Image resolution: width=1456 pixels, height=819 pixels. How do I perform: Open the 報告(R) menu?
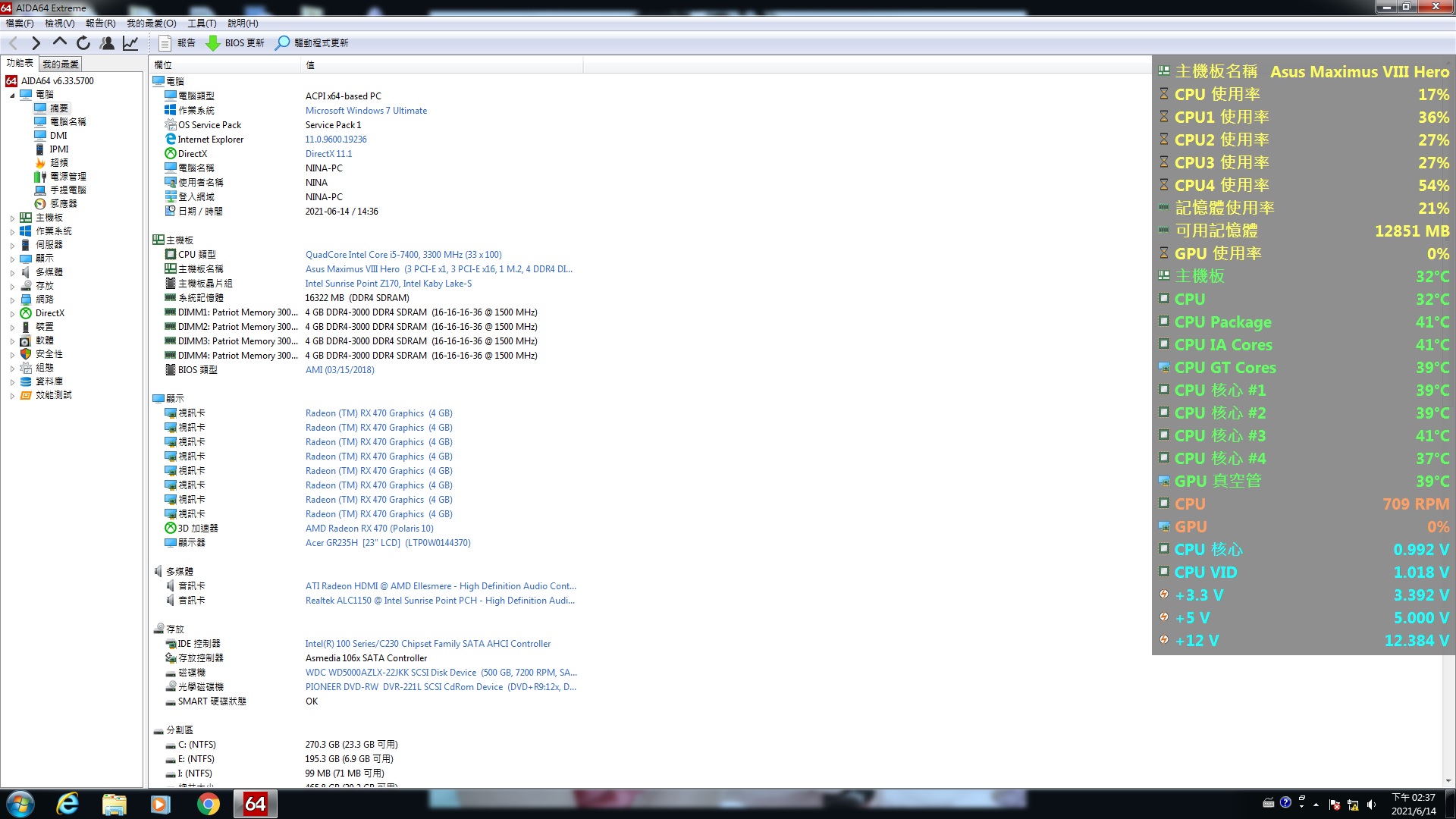(x=101, y=24)
